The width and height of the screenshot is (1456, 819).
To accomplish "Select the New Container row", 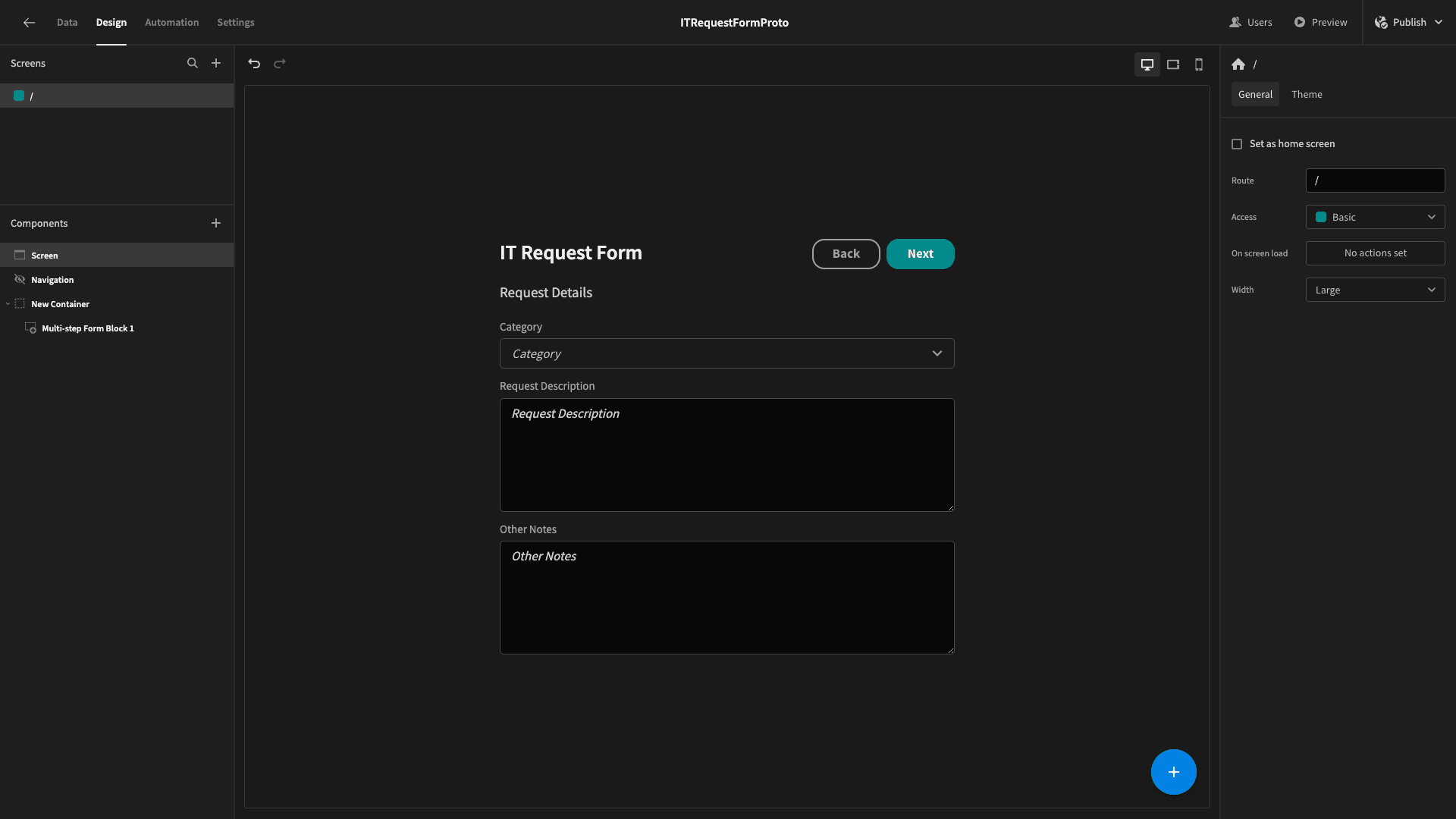I will [117, 304].
